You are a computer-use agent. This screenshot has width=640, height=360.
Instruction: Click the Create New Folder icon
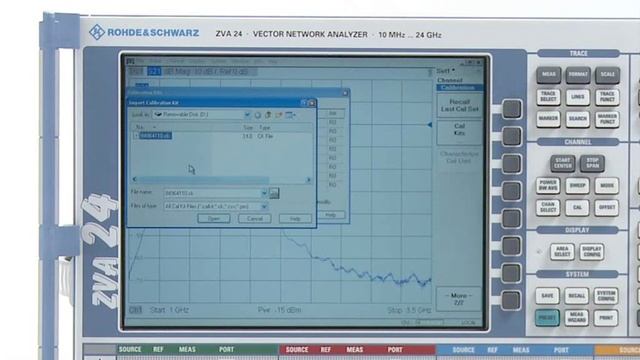point(279,116)
